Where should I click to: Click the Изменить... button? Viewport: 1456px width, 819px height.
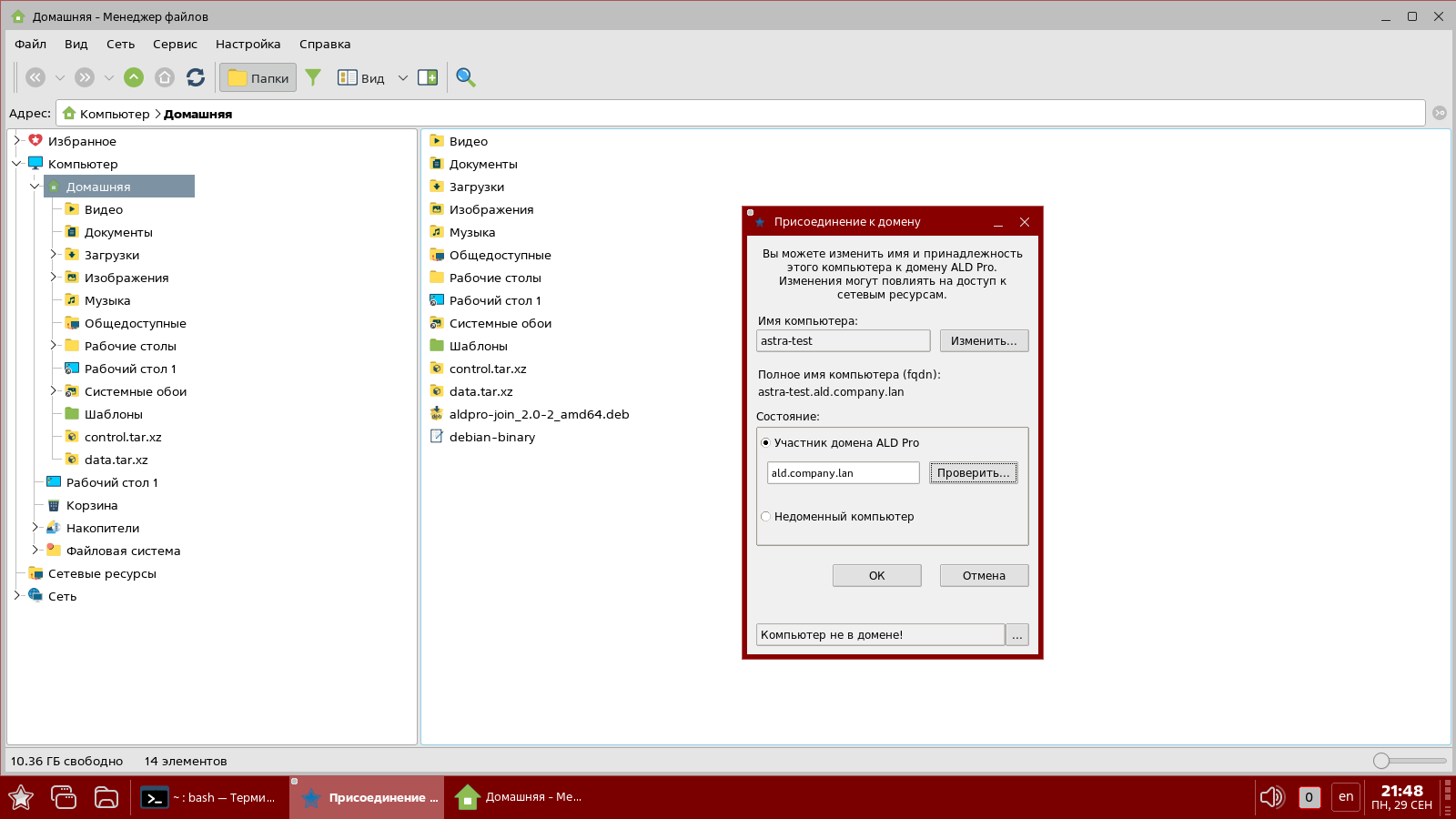[984, 341]
